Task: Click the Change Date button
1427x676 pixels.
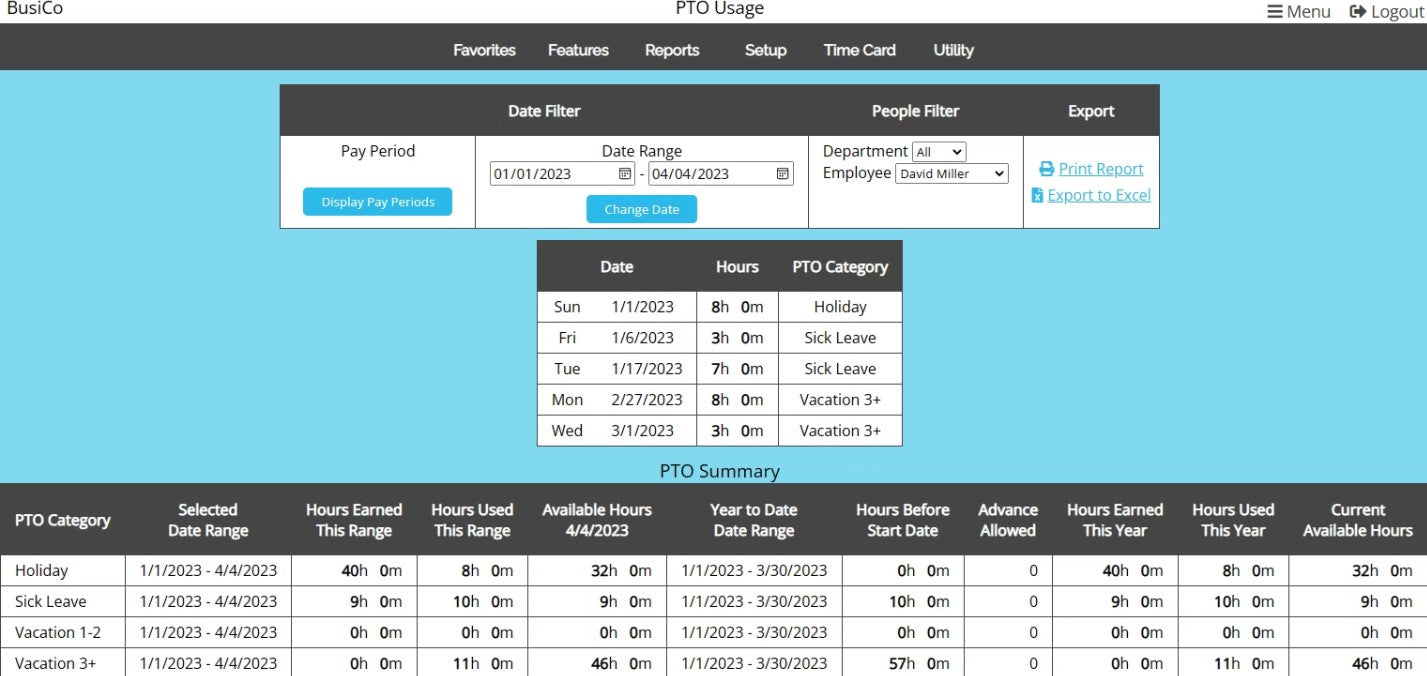Action: point(641,209)
